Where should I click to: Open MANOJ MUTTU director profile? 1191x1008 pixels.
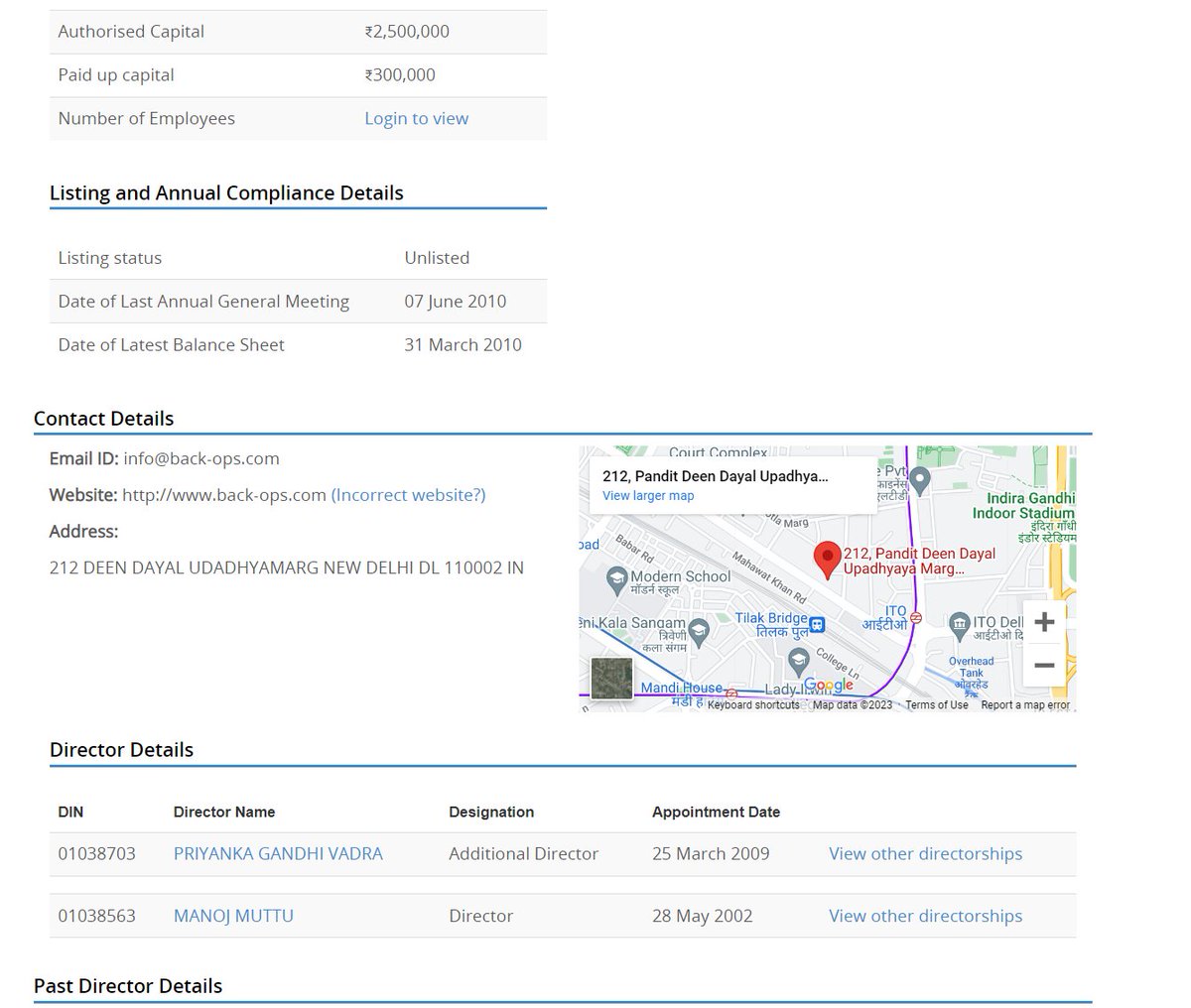click(233, 916)
